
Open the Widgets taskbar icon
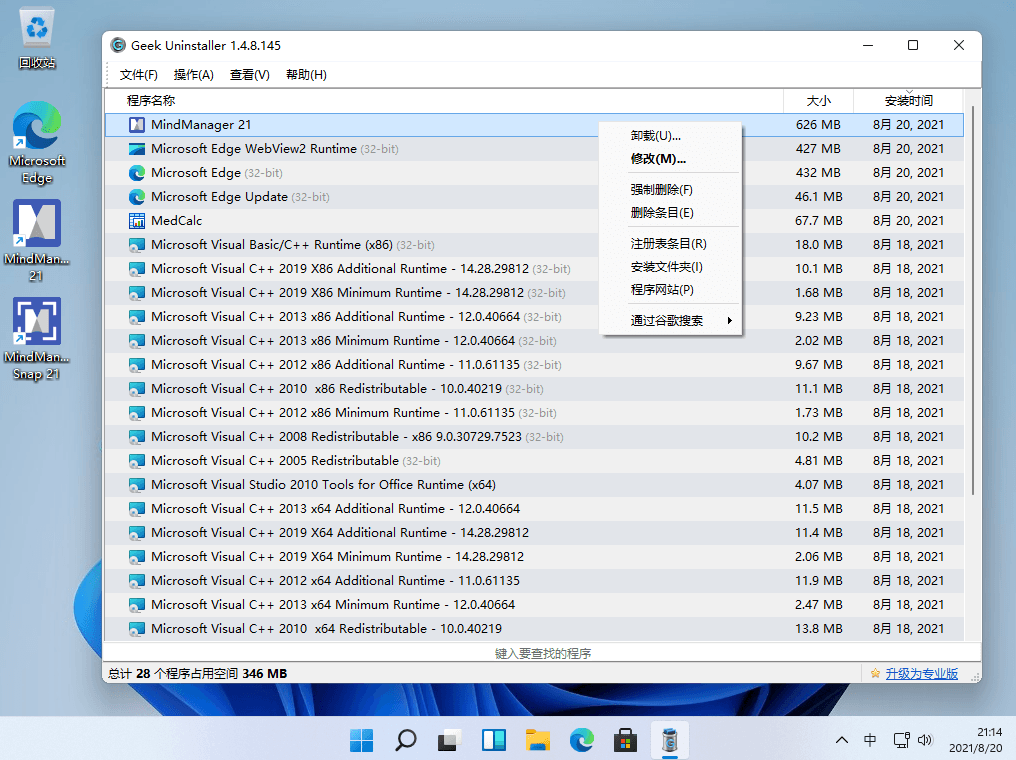point(494,740)
